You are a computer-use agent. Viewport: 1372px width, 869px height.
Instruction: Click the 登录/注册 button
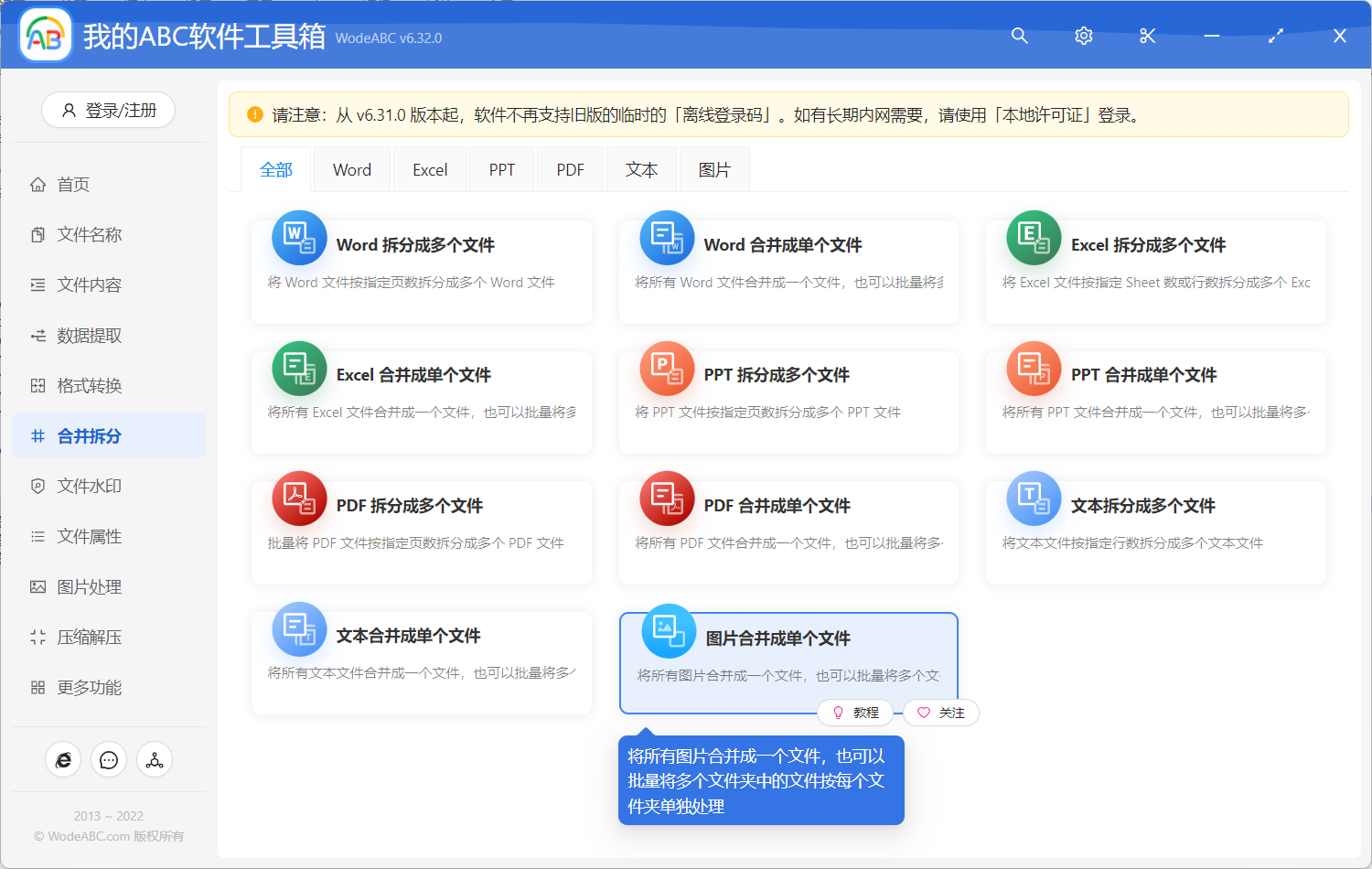point(108,110)
